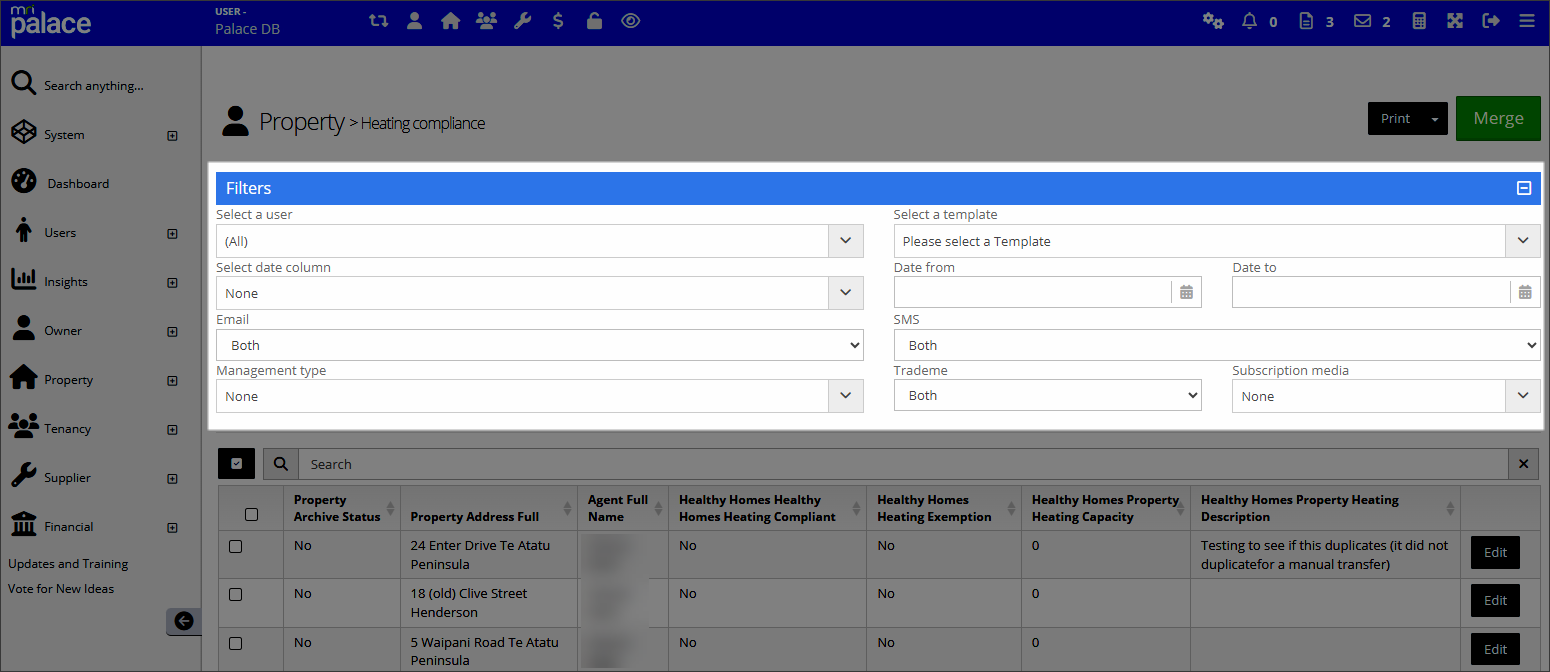Open calendar for Date from
Screen dimensions: 1550x672
tap(1186, 292)
